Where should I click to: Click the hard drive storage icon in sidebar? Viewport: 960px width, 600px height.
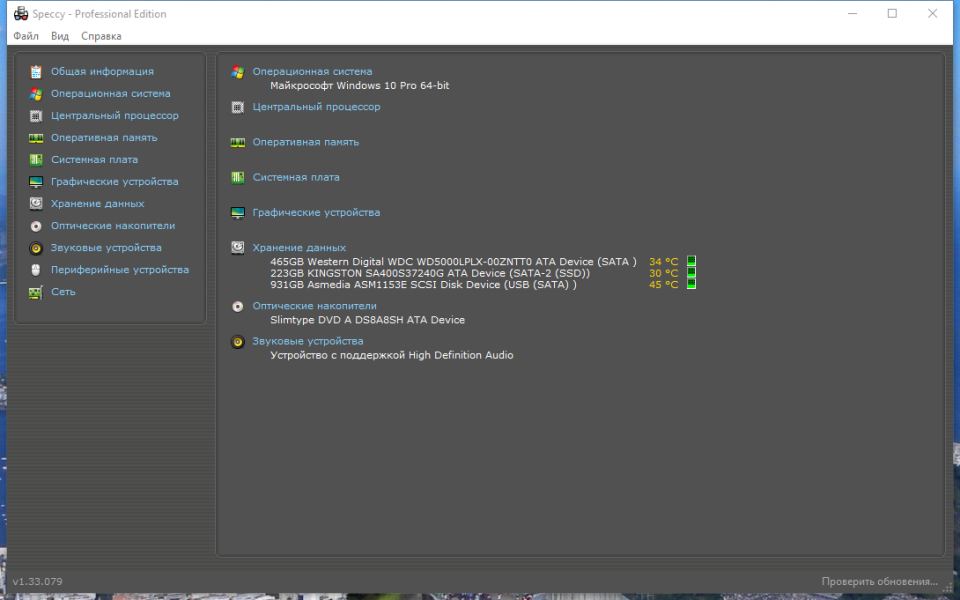[36, 204]
